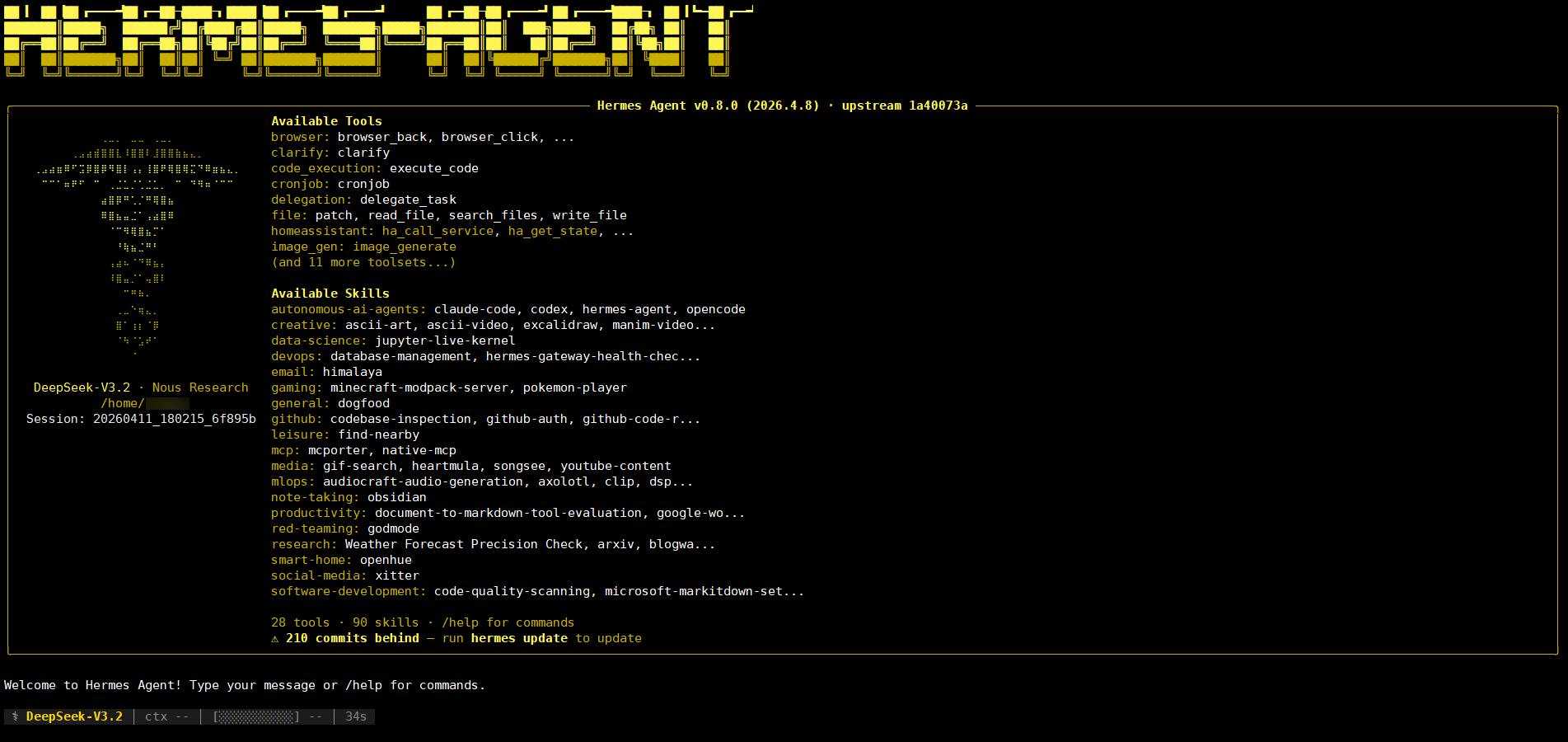1568x742 pixels.
Task: Select the "openhue" smart-home skill
Action: tap(386, 560)
